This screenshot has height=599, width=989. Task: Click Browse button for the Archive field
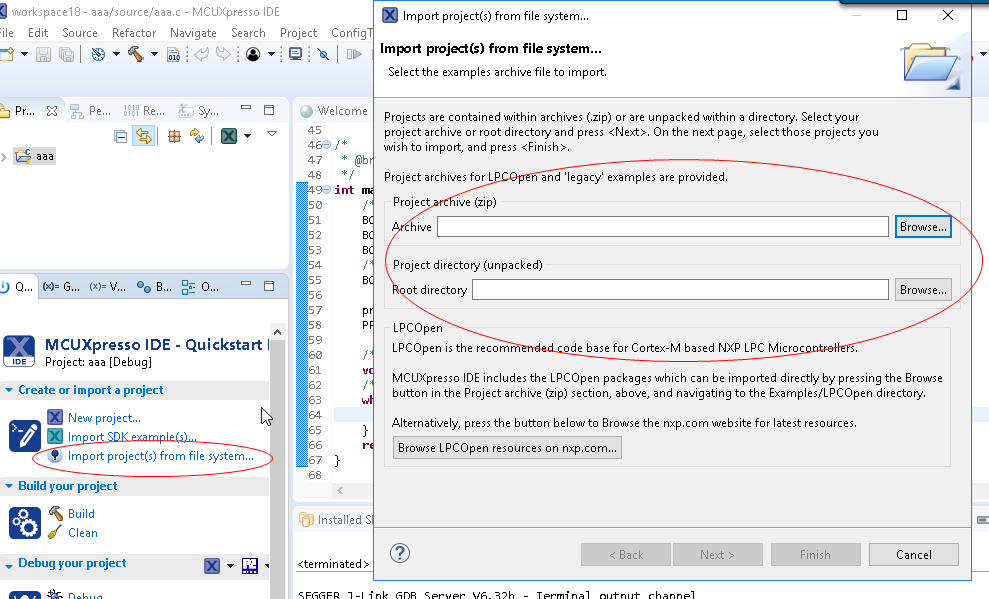pyautogui.click(x=923, y=226)
